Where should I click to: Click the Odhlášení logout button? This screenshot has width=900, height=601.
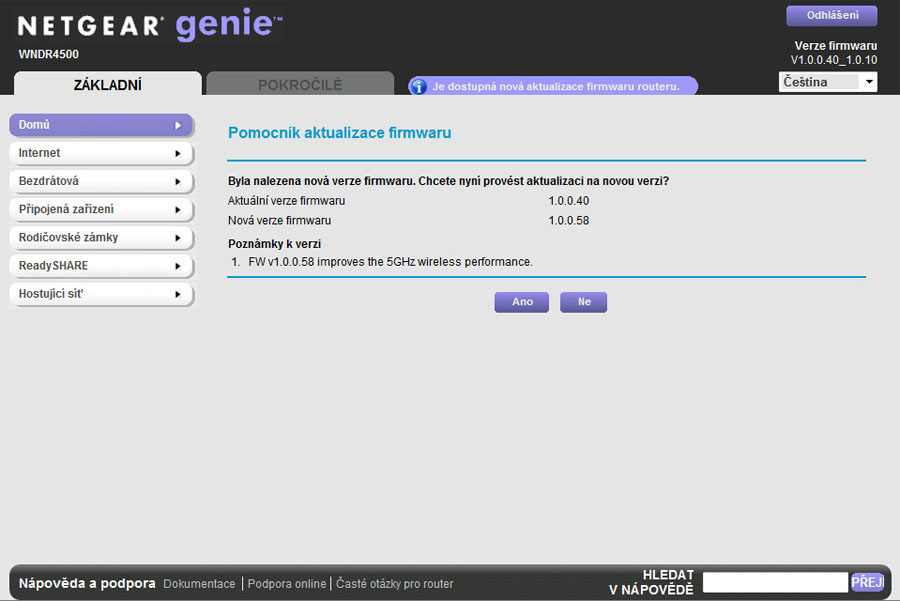click(832, 15)
